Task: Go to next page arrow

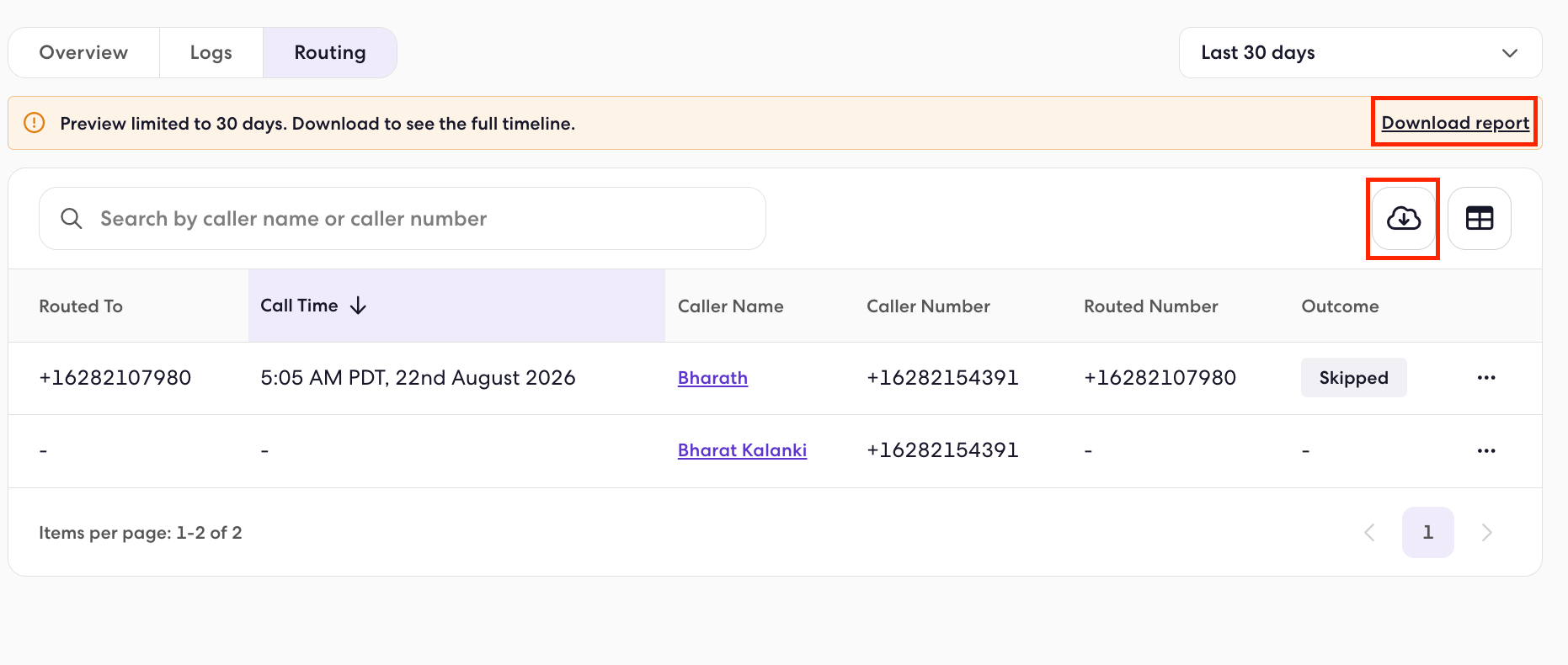Action: (x=1486, y=532)
